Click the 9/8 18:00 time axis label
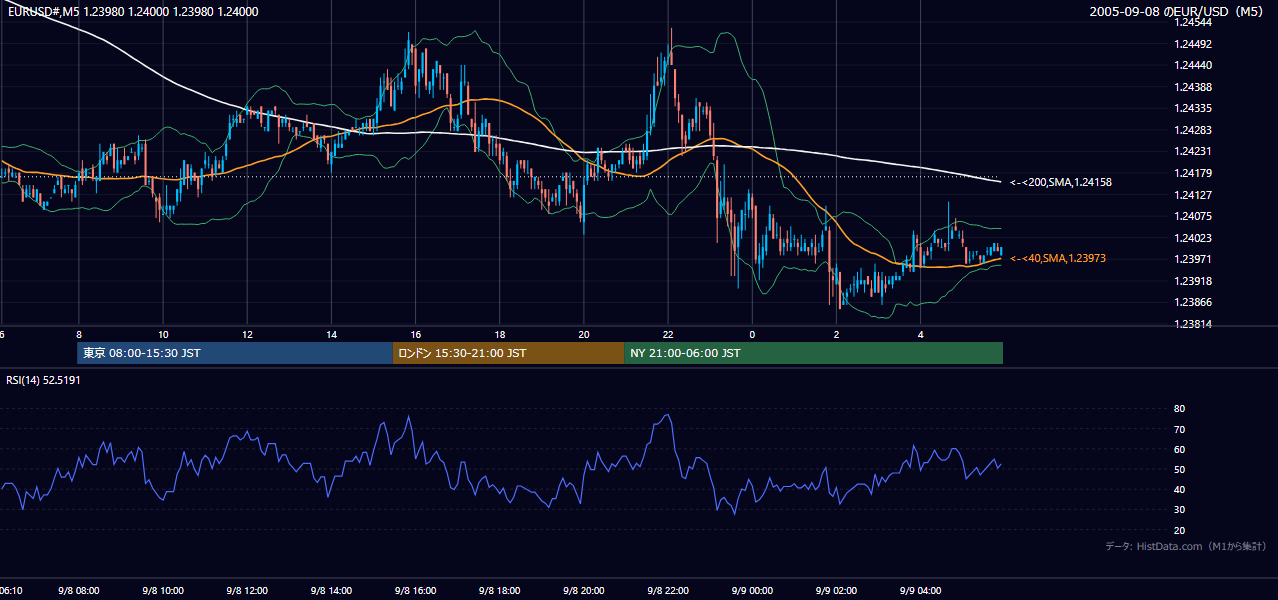 tap(499, 590)
